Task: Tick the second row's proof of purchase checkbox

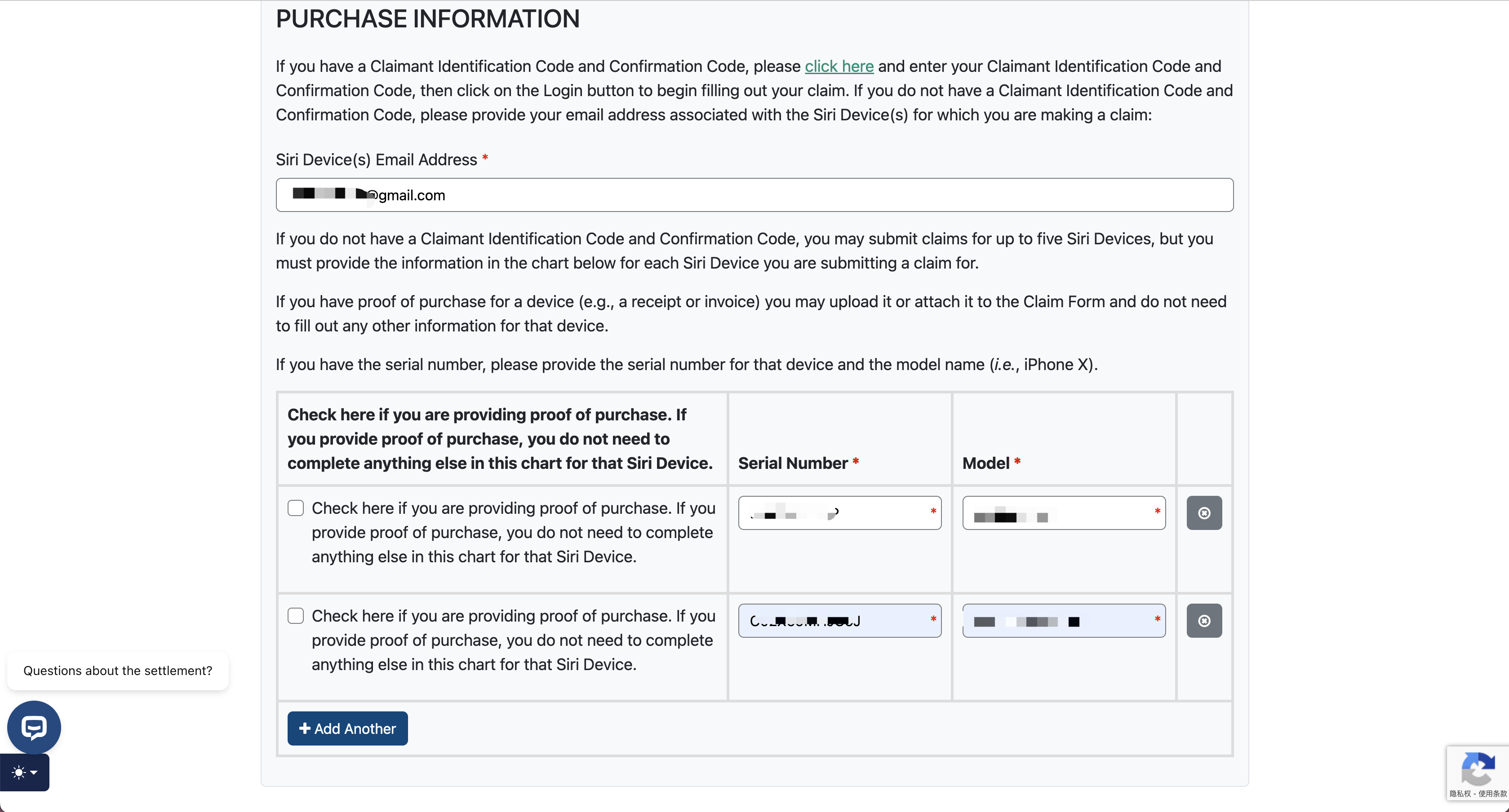Action: pyautogui.click(x=296, y=616)
